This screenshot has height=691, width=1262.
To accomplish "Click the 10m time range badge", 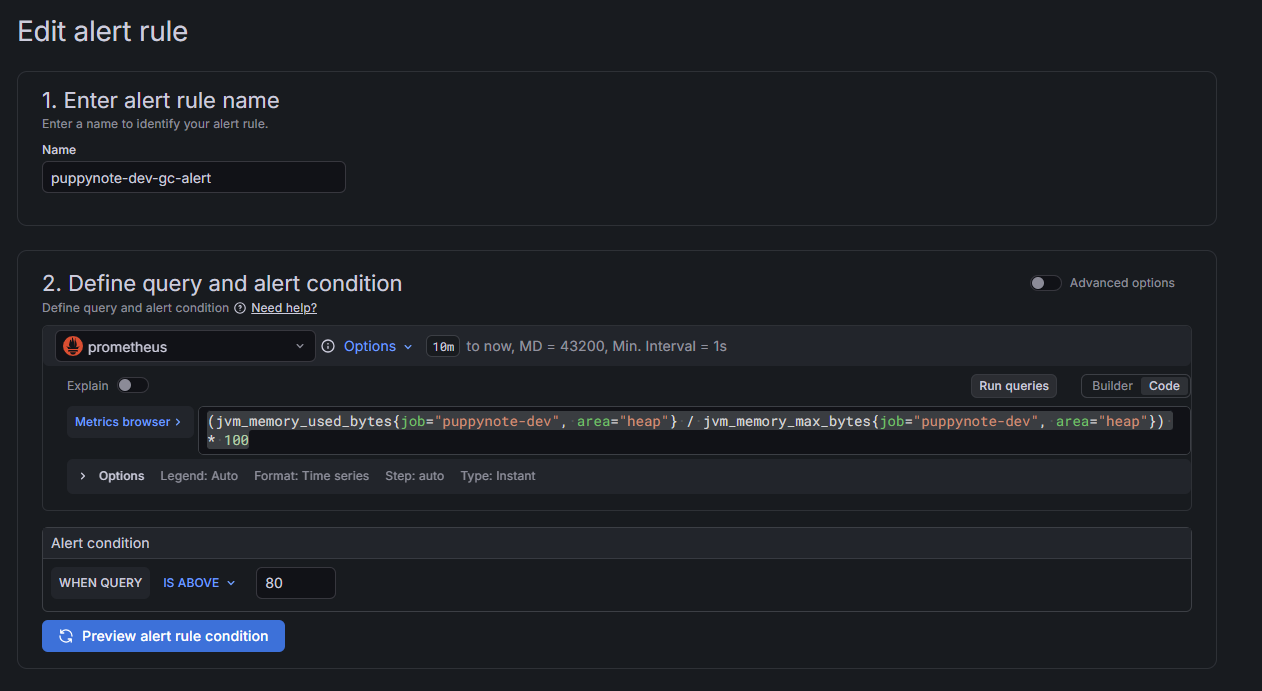I will [x=442, y=347].
